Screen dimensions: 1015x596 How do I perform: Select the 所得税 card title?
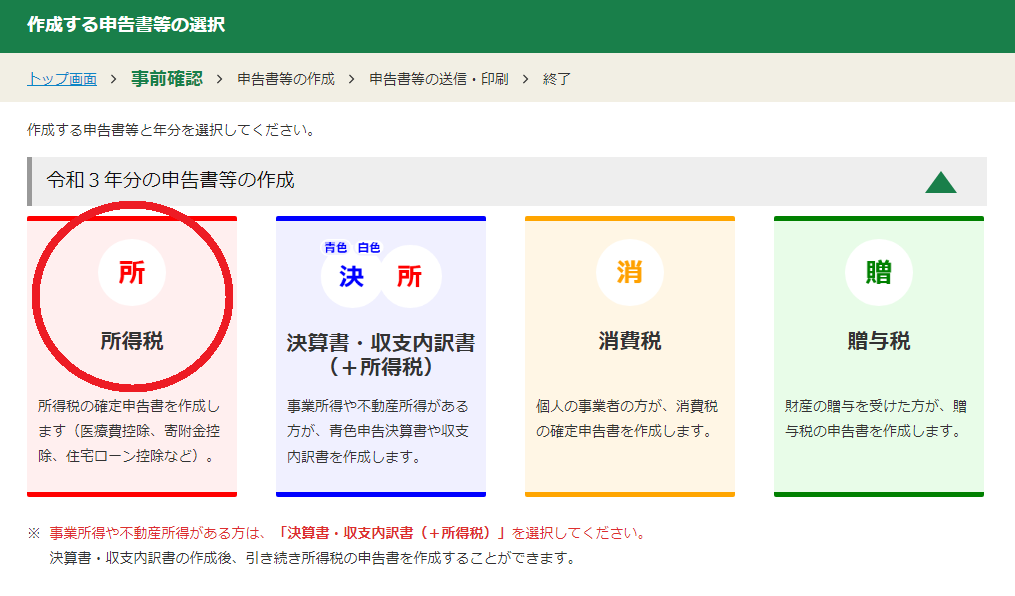point(132,341)
